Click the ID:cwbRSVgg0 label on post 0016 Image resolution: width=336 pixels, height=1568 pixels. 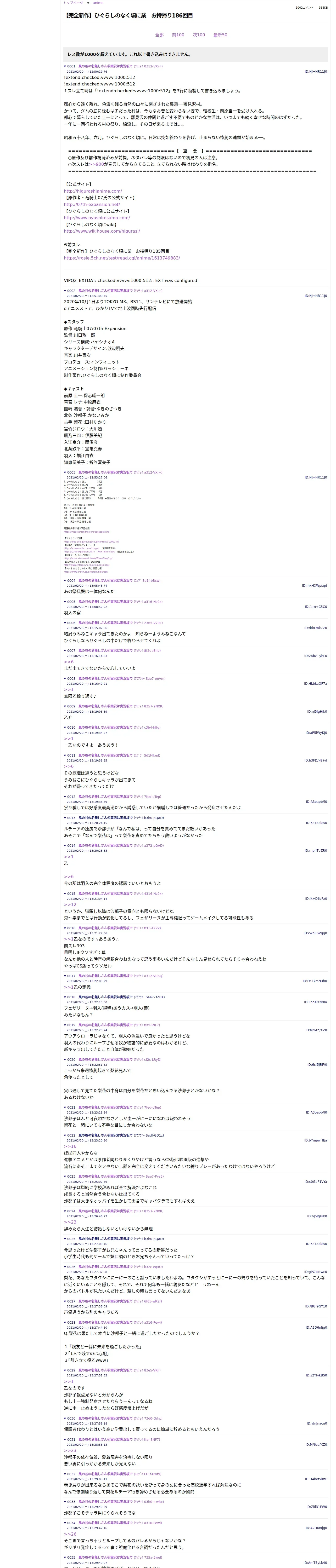[x=315, y=933]
